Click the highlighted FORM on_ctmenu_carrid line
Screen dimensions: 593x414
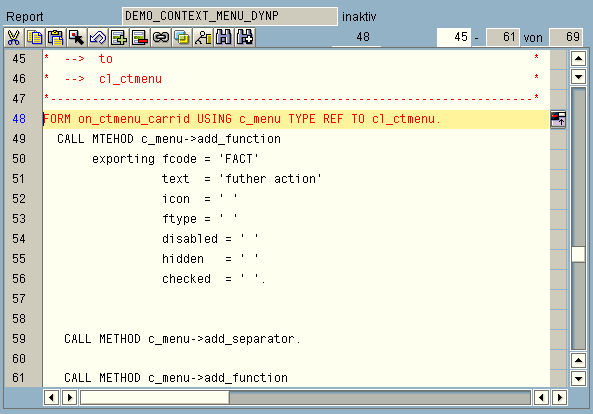tap(296, 119)
